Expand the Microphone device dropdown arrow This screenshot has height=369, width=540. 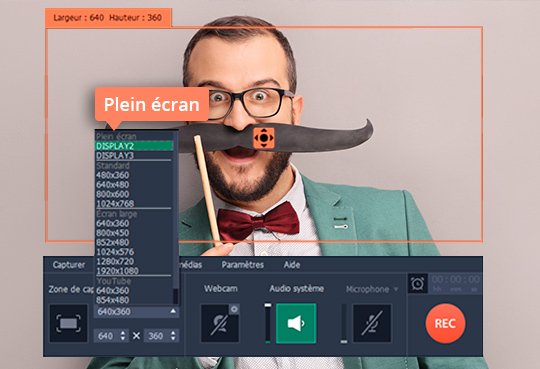coord(396,289)
